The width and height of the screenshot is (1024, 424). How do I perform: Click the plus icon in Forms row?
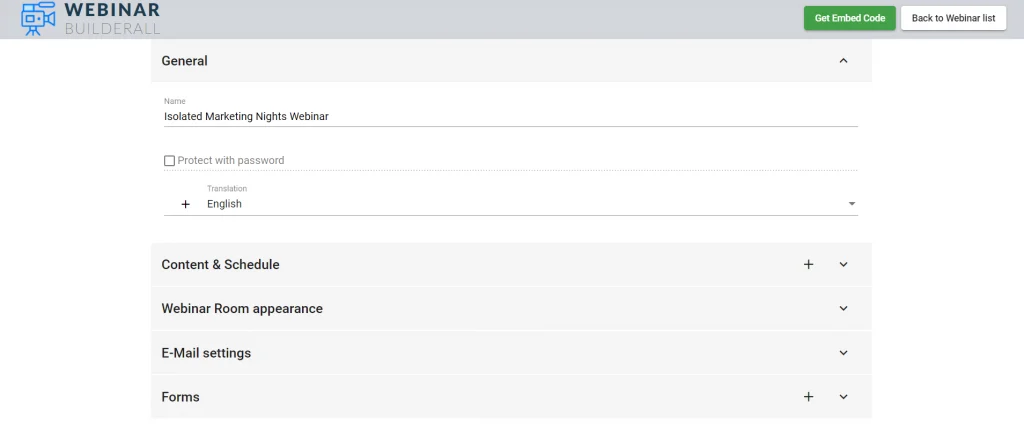coord(808,397)
